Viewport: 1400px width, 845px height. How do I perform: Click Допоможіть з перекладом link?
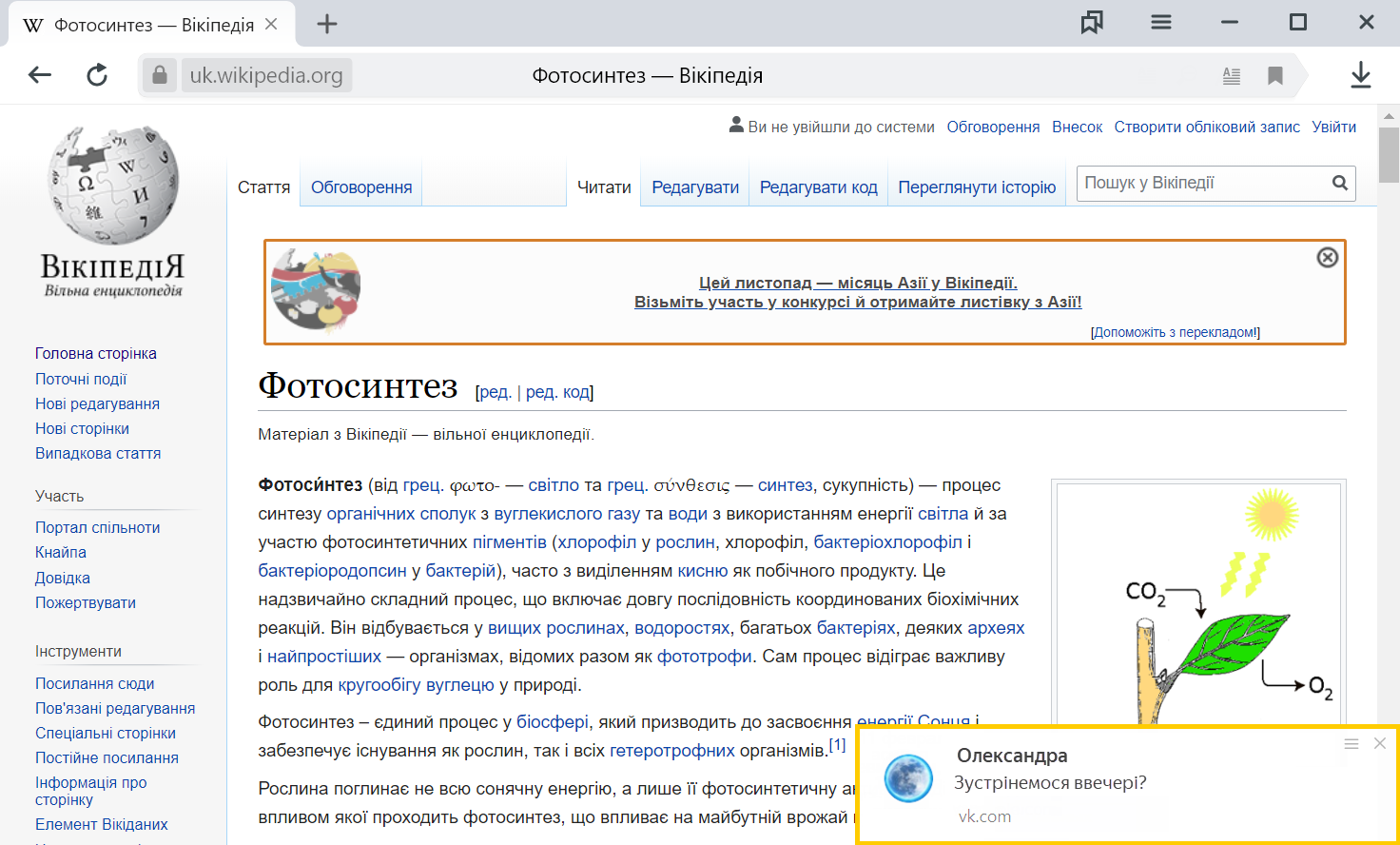(1176, 332)
